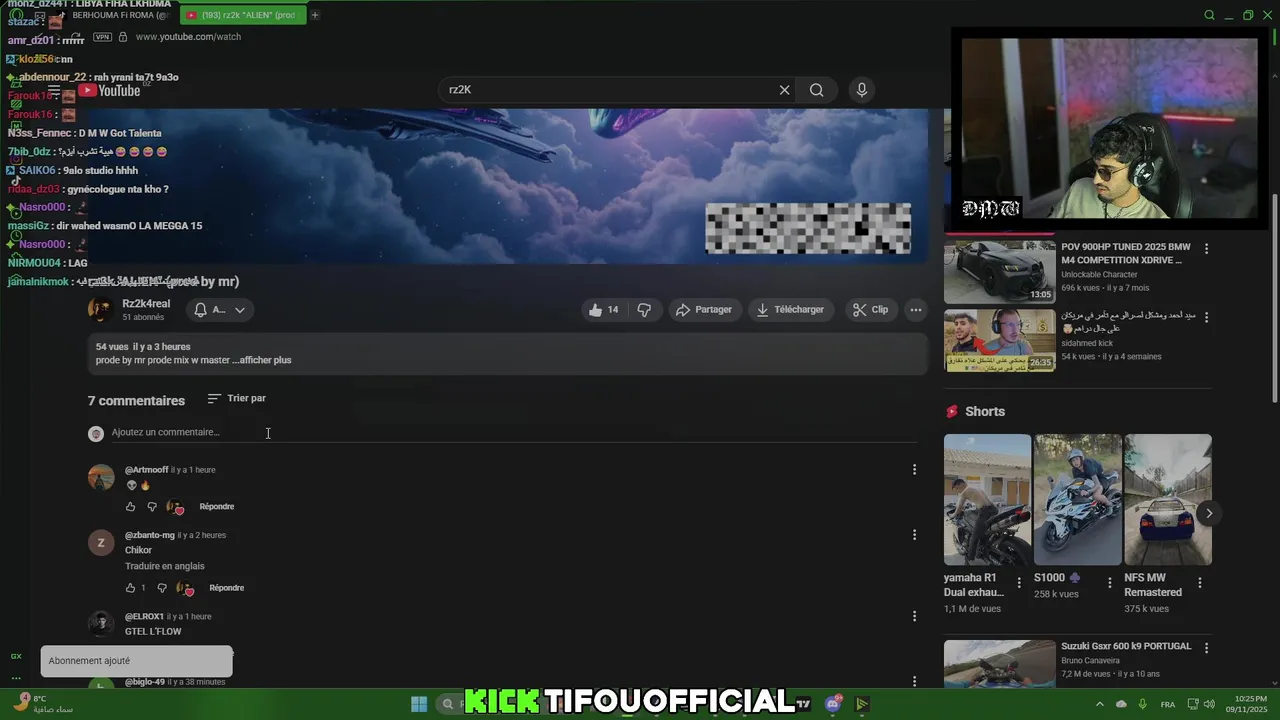The height and width of the screenshot is (720, 1280).
Task: Open options for NFS MW Remastered short
Action: click(x=1200, y=582)
